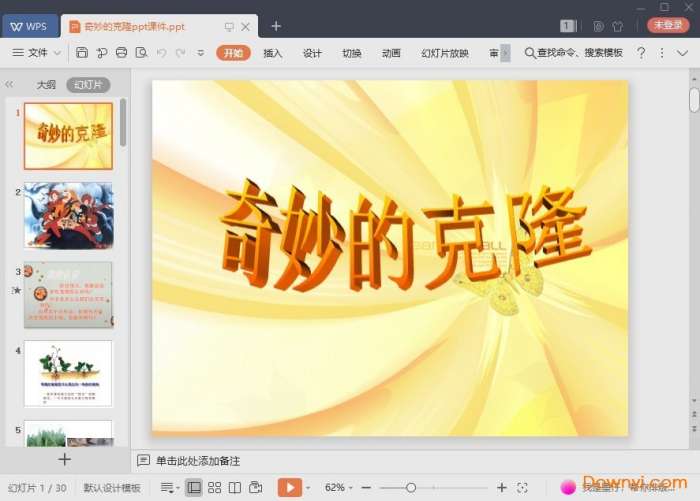The image size is (700, 501).
Task: Open the 插入 ribbon tab
Action: coord(273,53)
